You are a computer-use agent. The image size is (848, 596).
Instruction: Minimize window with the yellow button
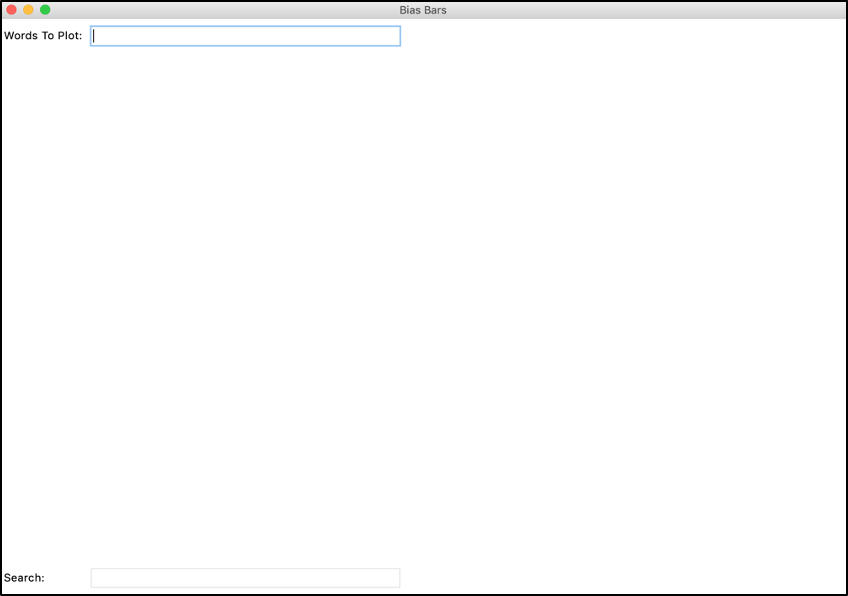(x=28, y=10)
